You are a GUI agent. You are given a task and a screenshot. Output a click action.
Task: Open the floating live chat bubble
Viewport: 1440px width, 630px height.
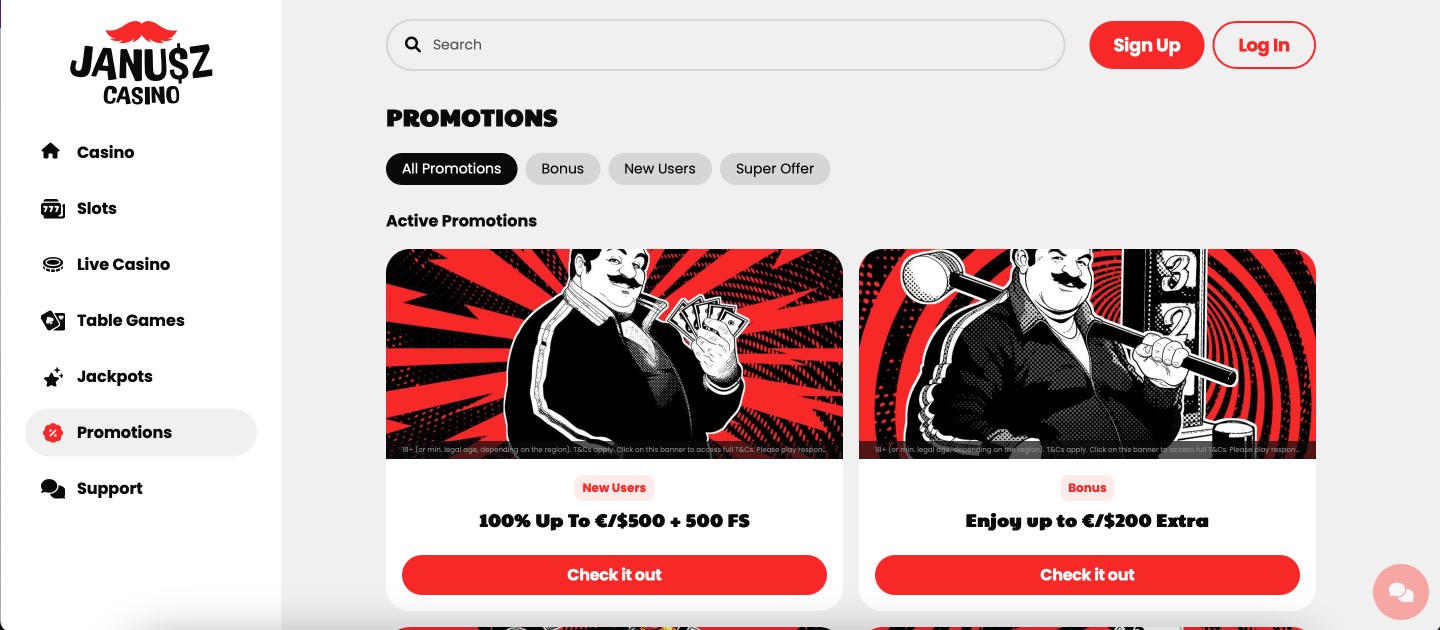point(1401,592)
